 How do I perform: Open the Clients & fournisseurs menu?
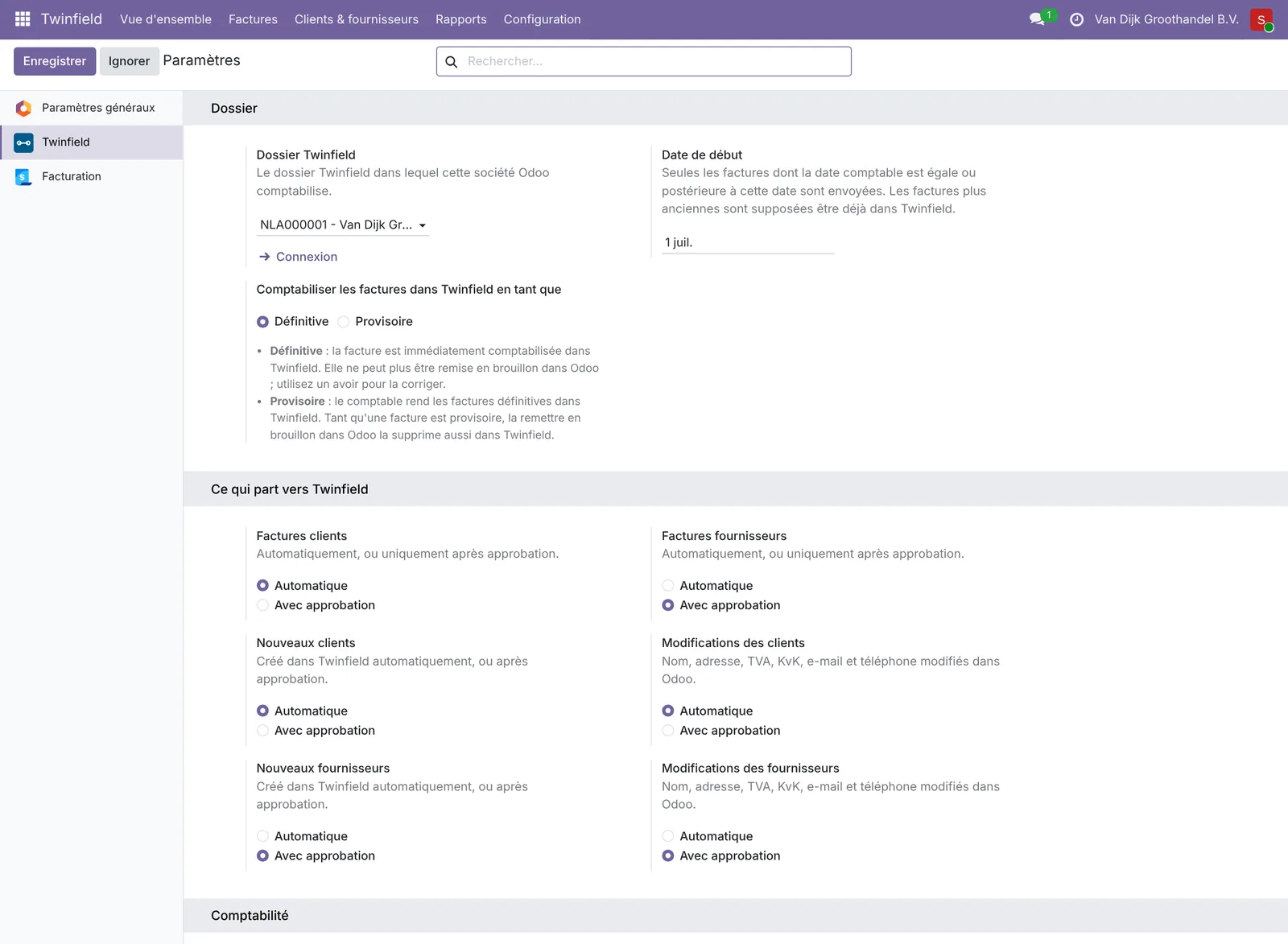pos(357,19)
